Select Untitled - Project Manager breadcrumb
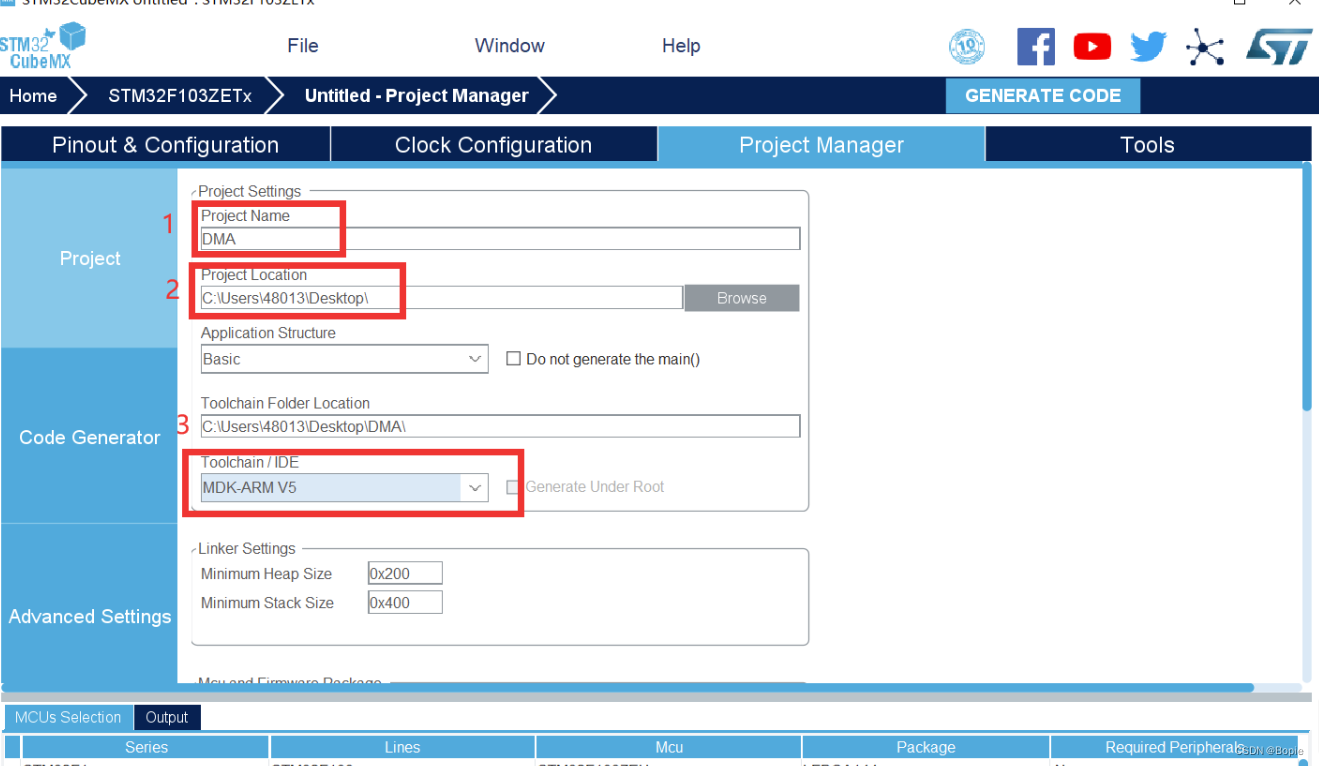This screenshot has height=766, width=1319. click(416, 96)
